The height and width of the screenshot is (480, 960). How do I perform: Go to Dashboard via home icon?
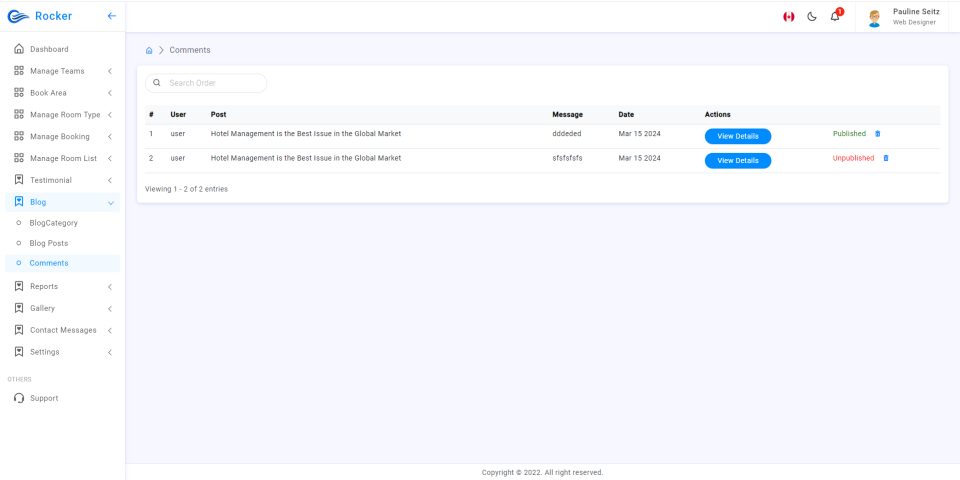tap(62, 49)
